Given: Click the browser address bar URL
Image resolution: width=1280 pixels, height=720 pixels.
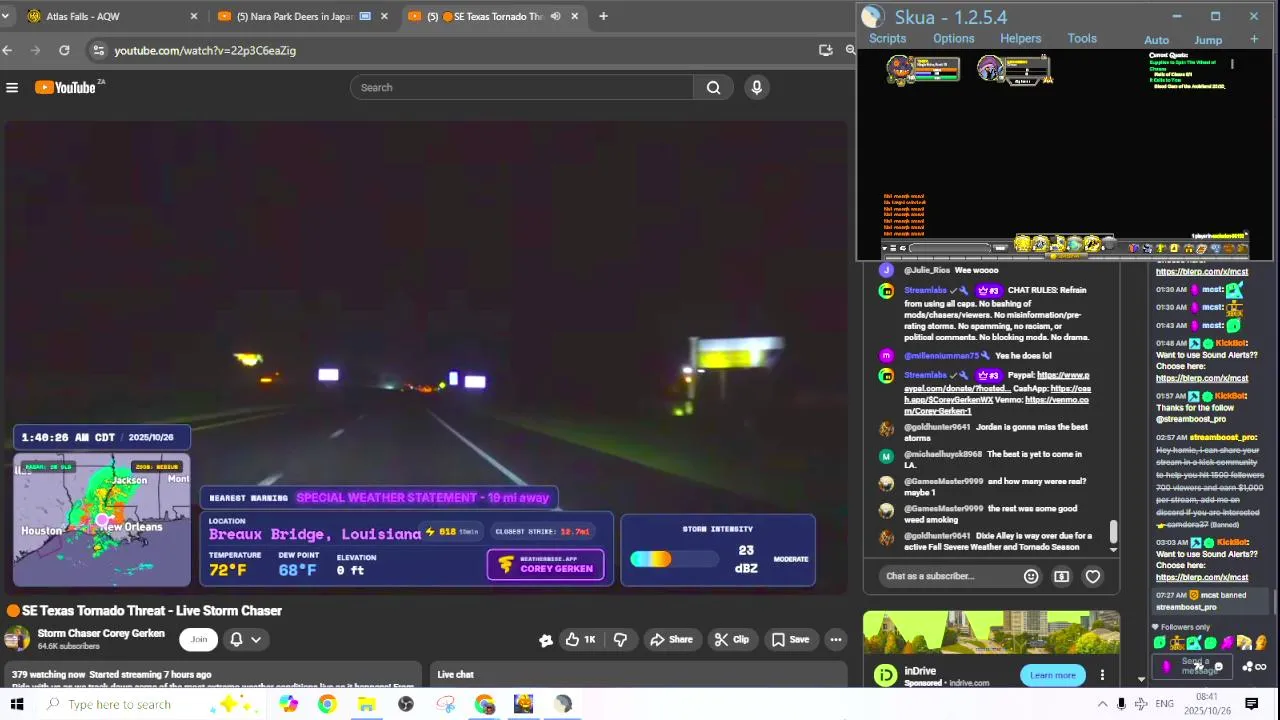Looking at the screenshot, I should pos(205,50).
